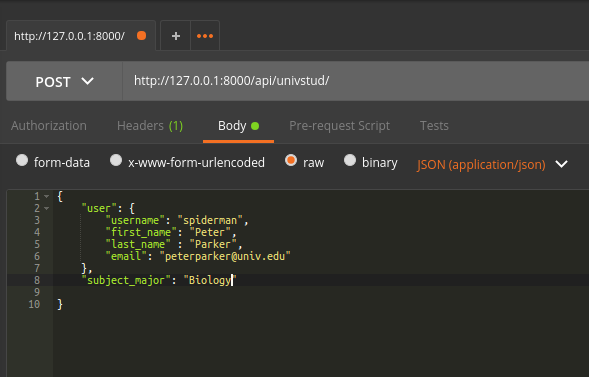Click the "Parker" value text
This screenshot has height=377, width=589.
click(x=213, y=244)
